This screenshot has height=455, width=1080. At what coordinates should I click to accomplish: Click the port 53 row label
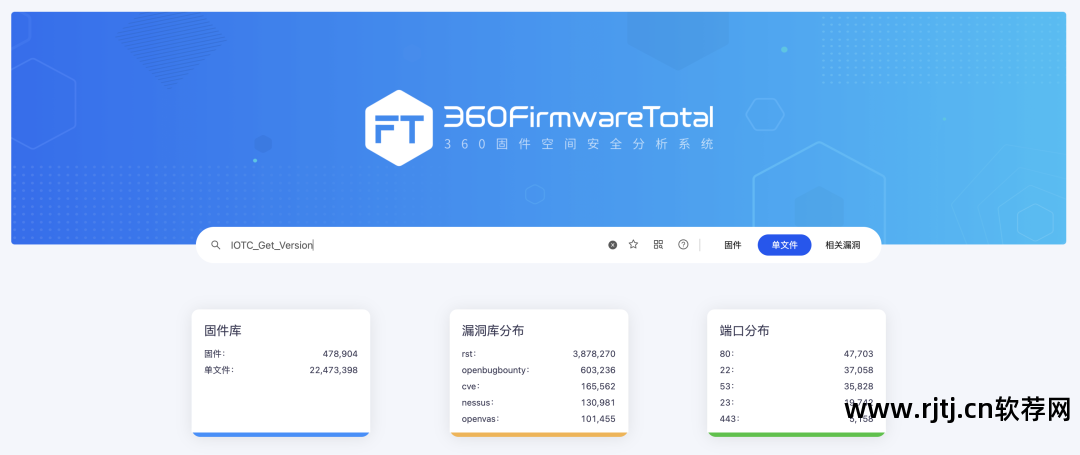pyautogui.click(x=727, y=386)
